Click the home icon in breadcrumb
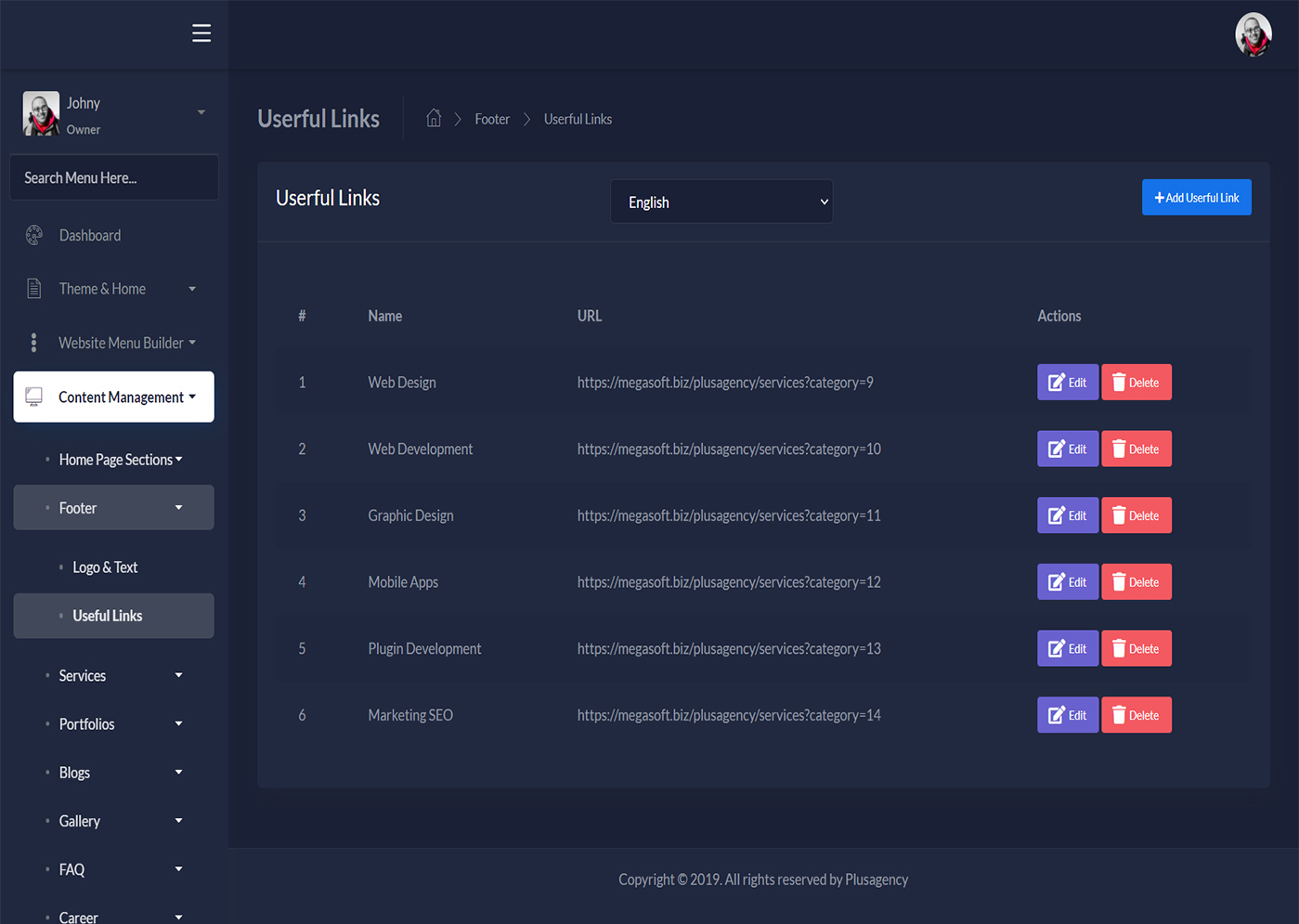 click(434, 118)
